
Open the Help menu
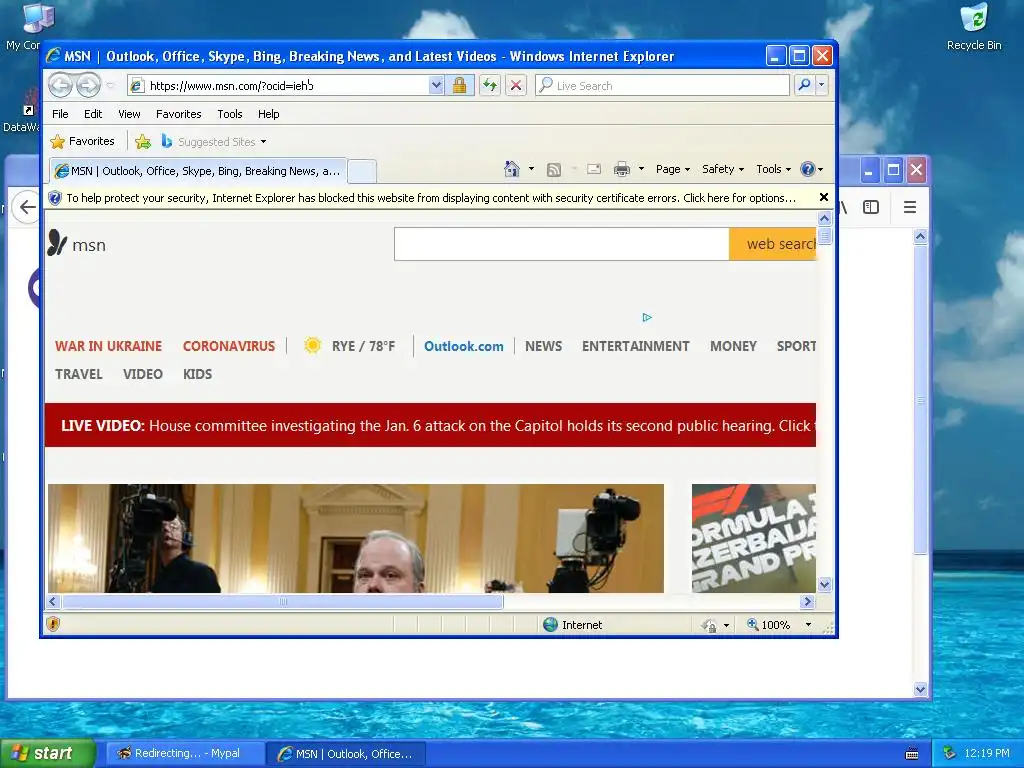tap(268, 114)
